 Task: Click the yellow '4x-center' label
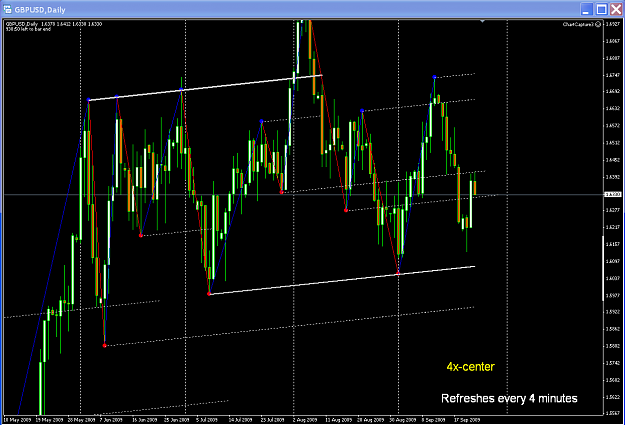click(x=471, y=366)
